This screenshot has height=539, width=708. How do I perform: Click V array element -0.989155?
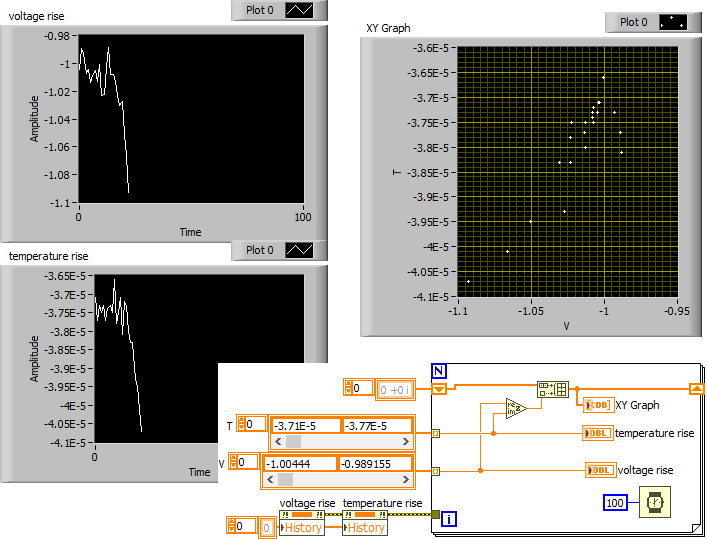click(376, 464)
